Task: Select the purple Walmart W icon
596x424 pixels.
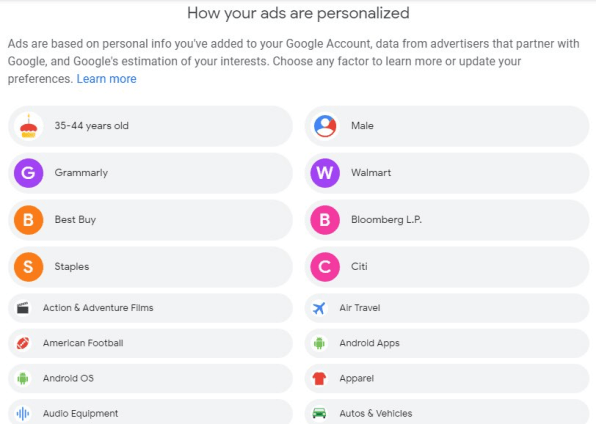Action: pos(325,173)
